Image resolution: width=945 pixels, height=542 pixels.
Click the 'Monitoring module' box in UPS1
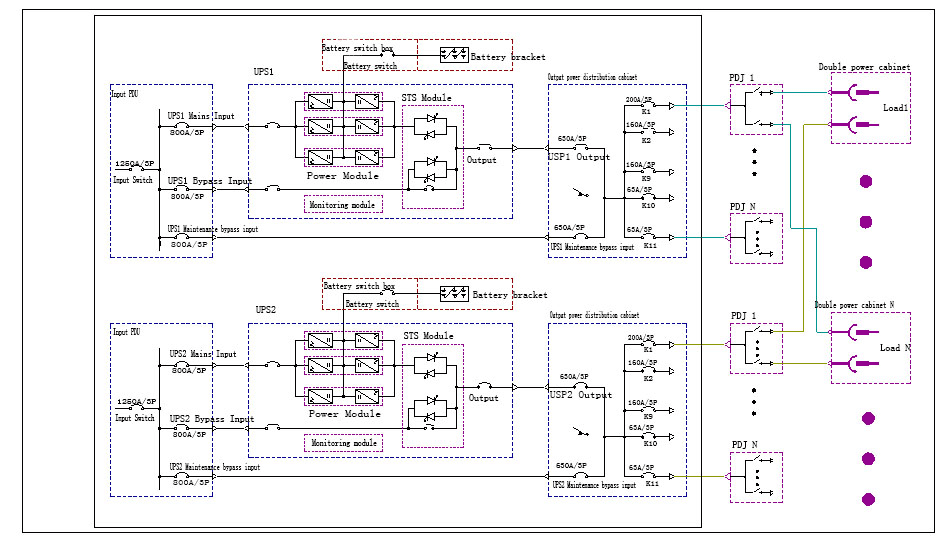coord(343,204)
